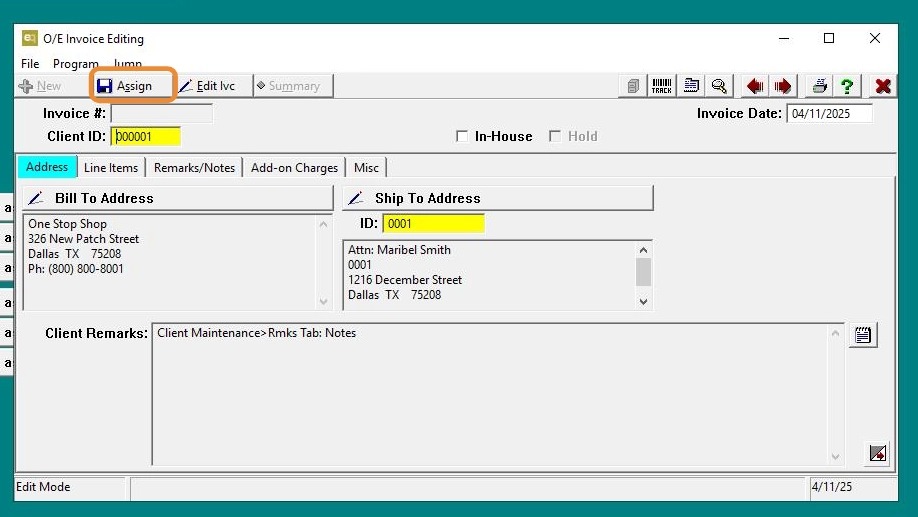
Task: Click the Invoice Date field
Action: (830, 113)
